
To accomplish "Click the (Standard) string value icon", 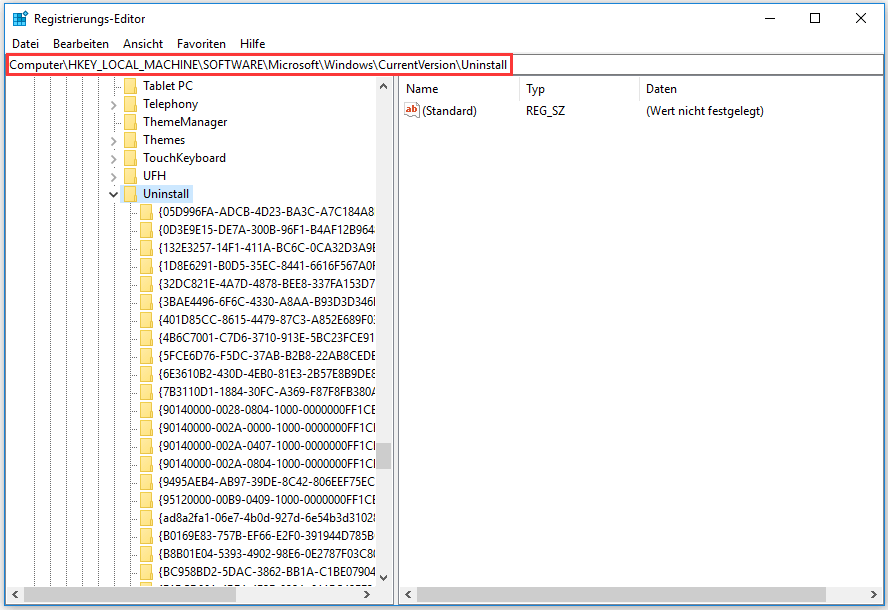I will (x=412, y=110).
